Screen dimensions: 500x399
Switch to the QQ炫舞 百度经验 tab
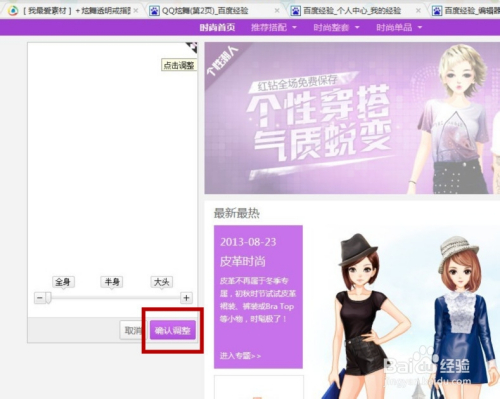[213, 11]
